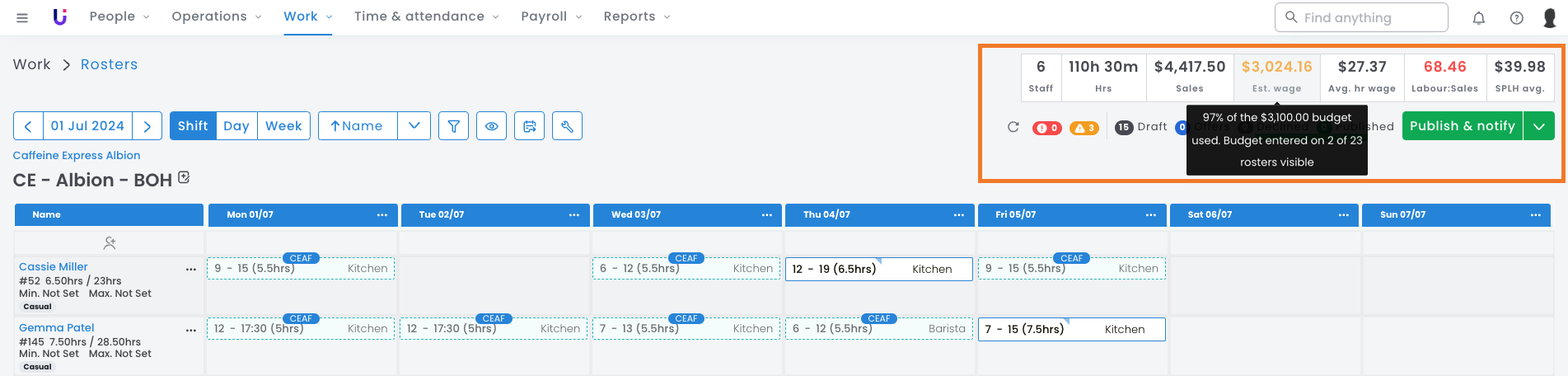
Task: Open the hamburger navigation menu
Action: coord(22,17)
